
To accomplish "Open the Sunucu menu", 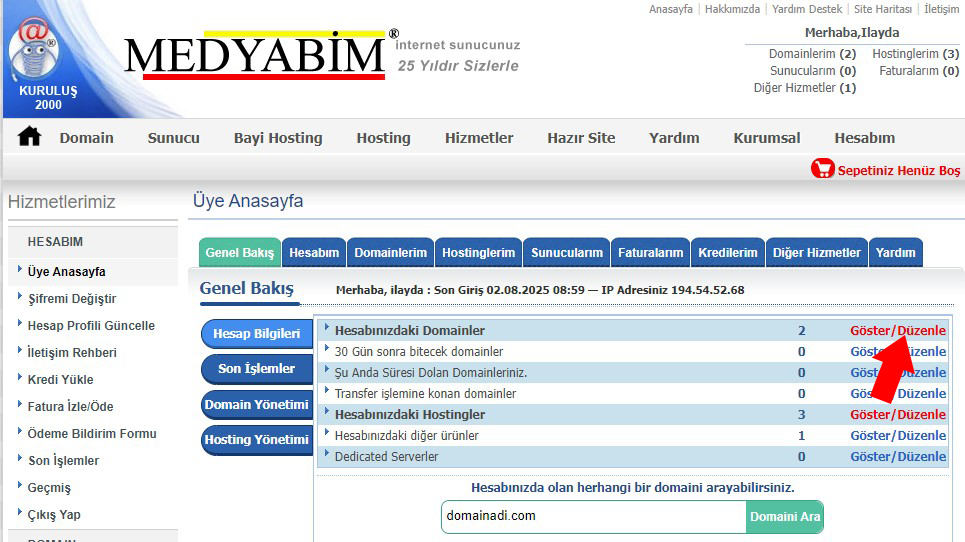I will point(174,138).
